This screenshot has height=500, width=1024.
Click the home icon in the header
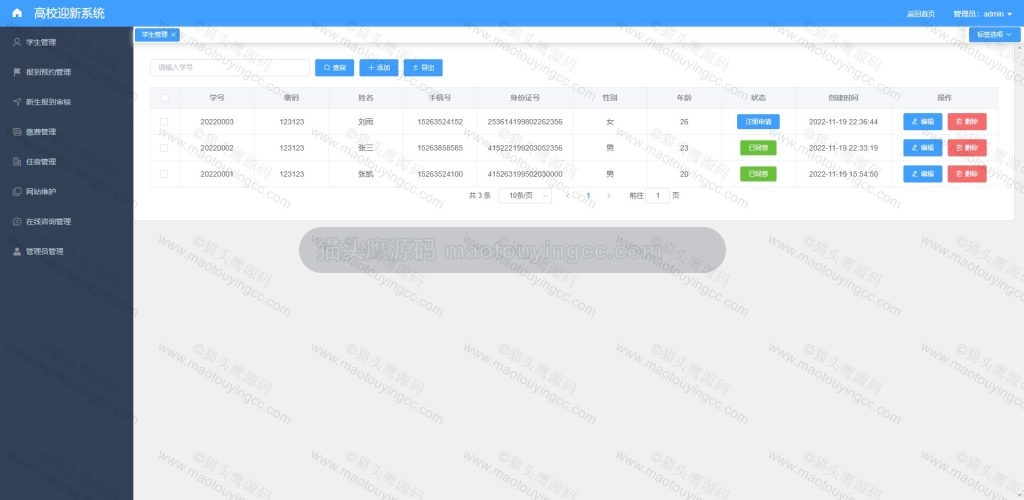[x=17, y=13]
